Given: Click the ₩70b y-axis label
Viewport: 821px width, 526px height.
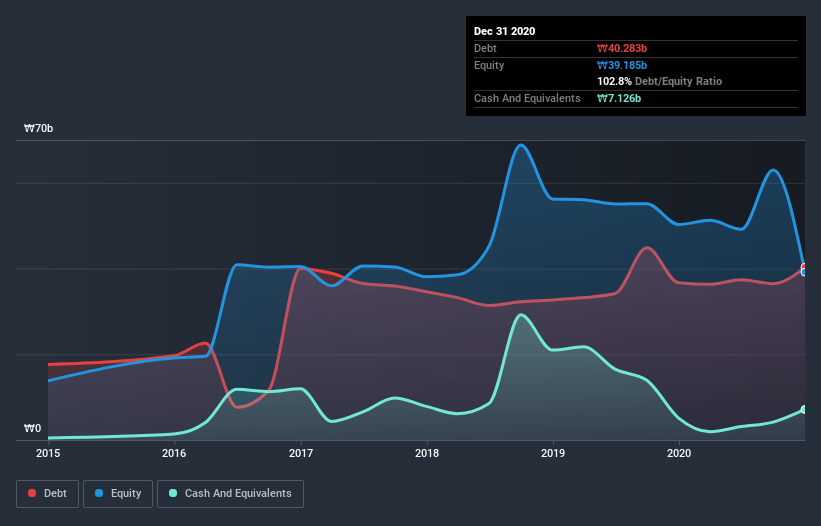Looking at the screenshot, I should point(39,128).
